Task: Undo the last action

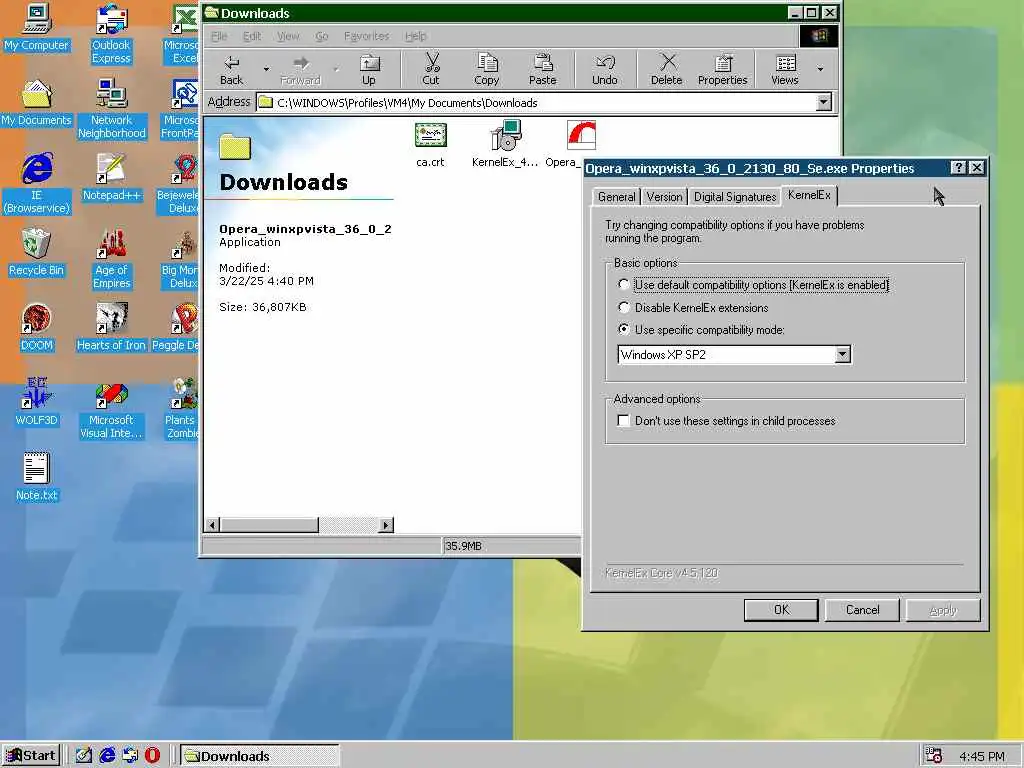Action: tap(605, 69)
